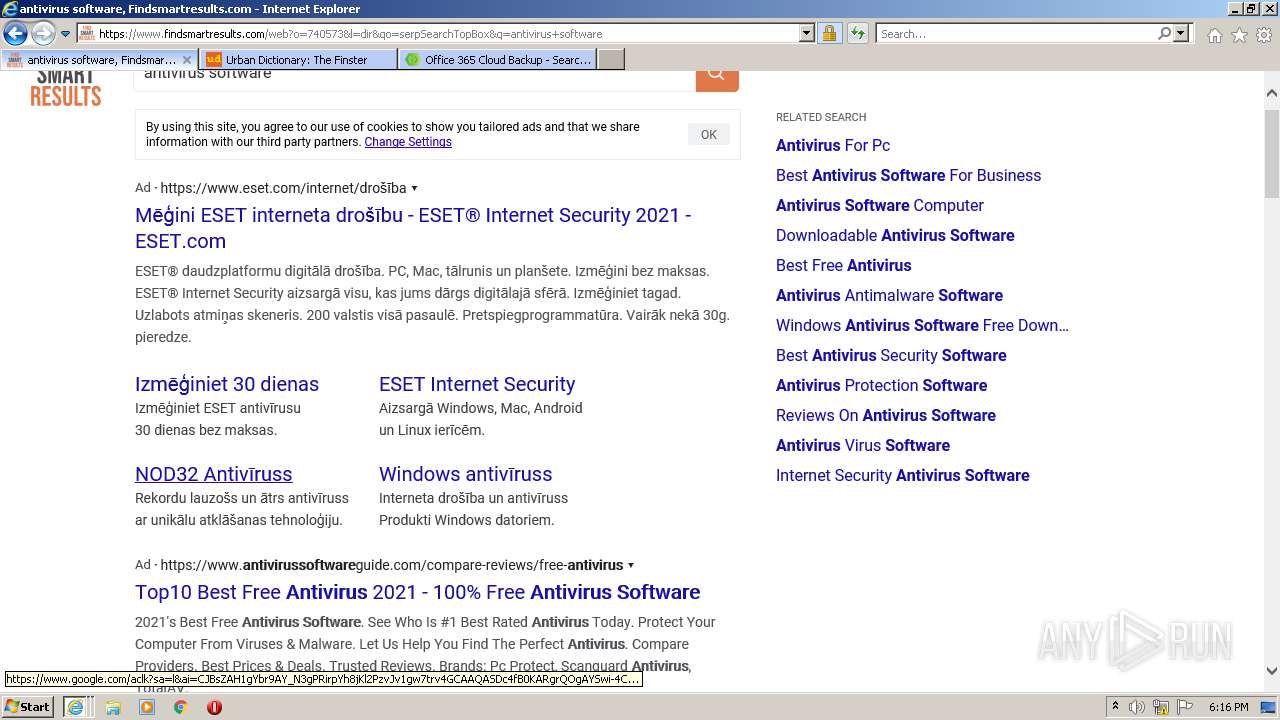Click the Refresh page icon

857,34
